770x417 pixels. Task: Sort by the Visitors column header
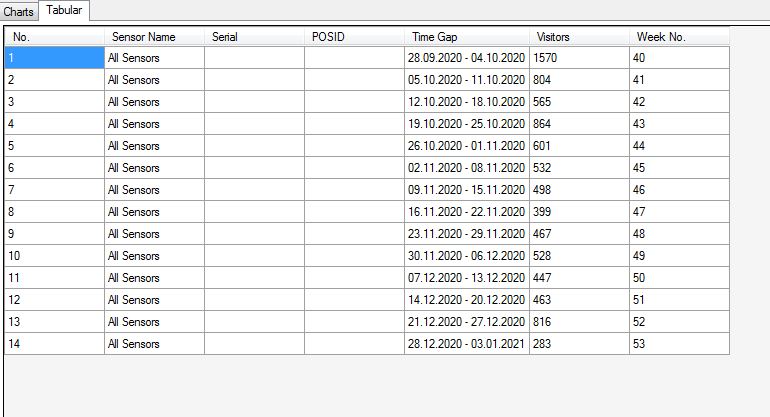pyautogui.click(x=579, y=37)
